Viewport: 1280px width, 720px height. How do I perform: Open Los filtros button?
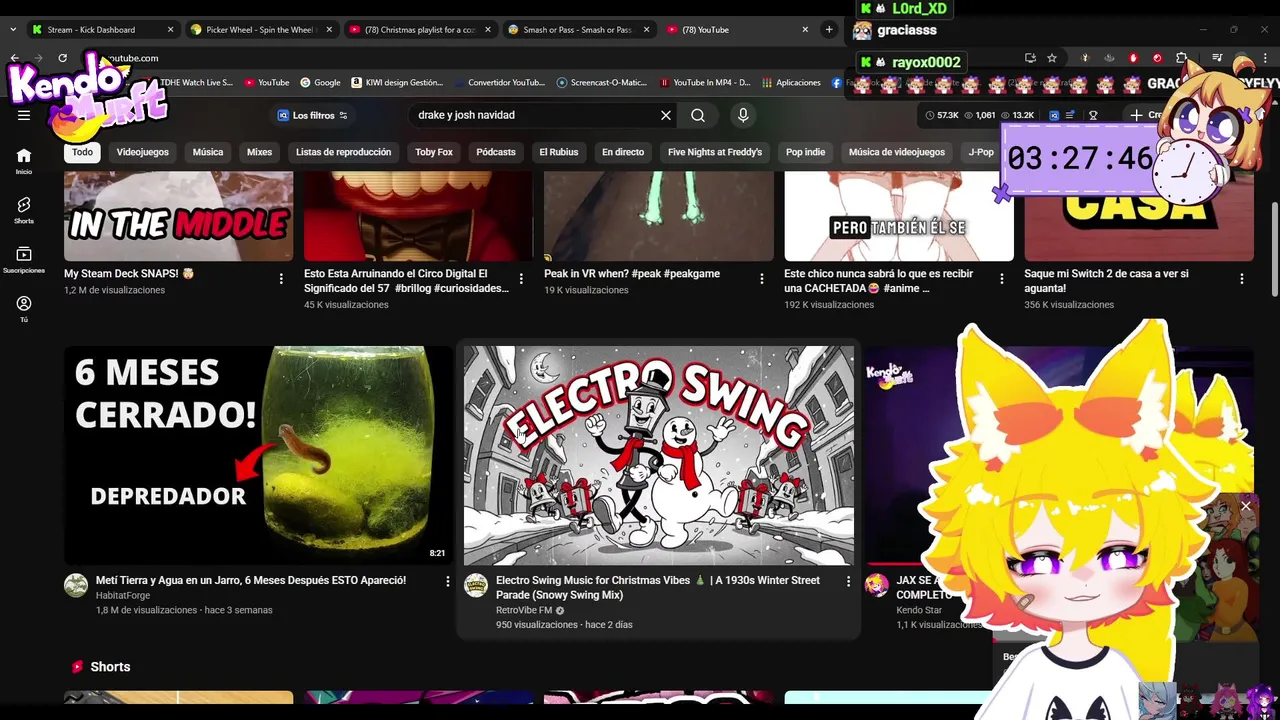coord(312,115)
